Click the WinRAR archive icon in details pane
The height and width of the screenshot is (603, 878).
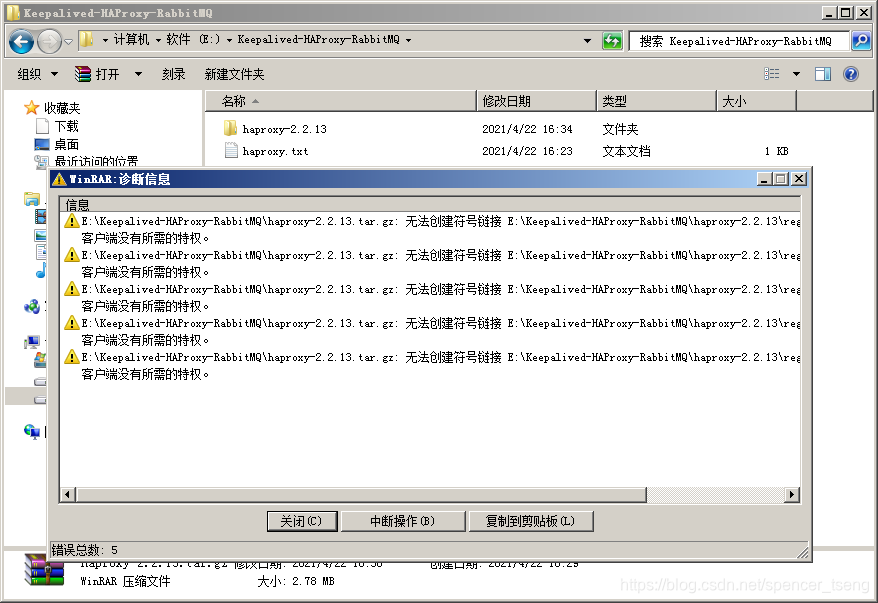click(x=44, y=571)
